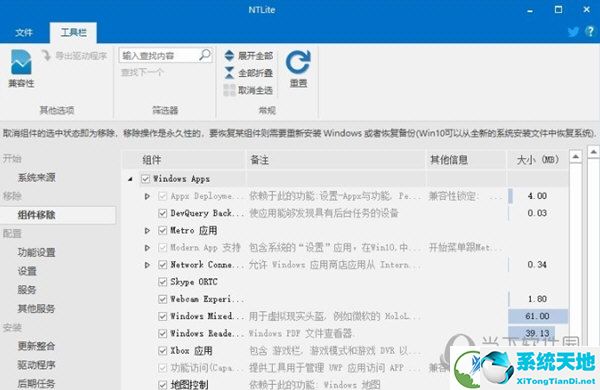Sort by the 备注 column header
This screenshot has height=390, width=600.
(x=336, y=160)
